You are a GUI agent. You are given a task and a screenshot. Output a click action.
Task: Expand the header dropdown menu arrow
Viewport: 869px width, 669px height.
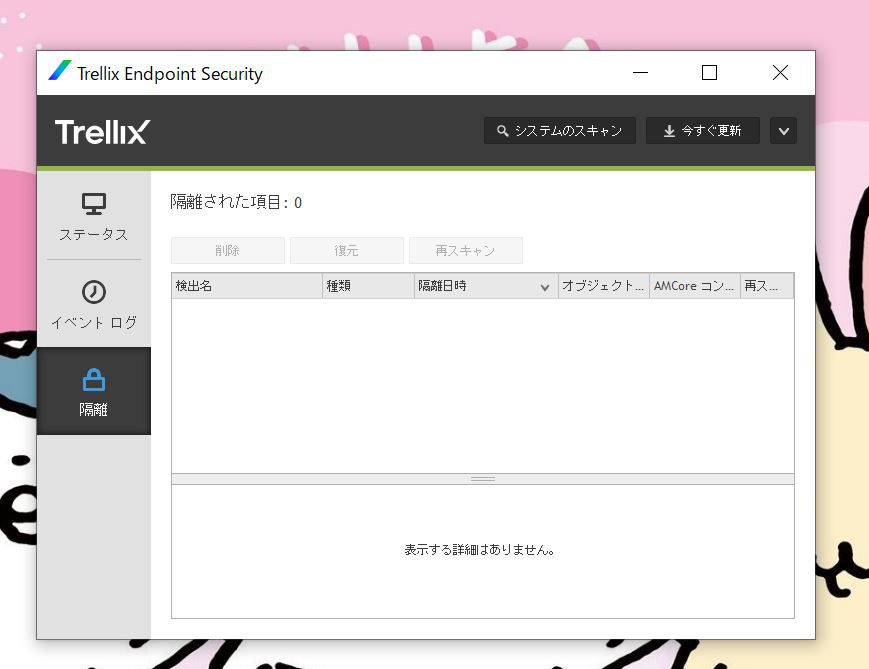tap(783, 131)
